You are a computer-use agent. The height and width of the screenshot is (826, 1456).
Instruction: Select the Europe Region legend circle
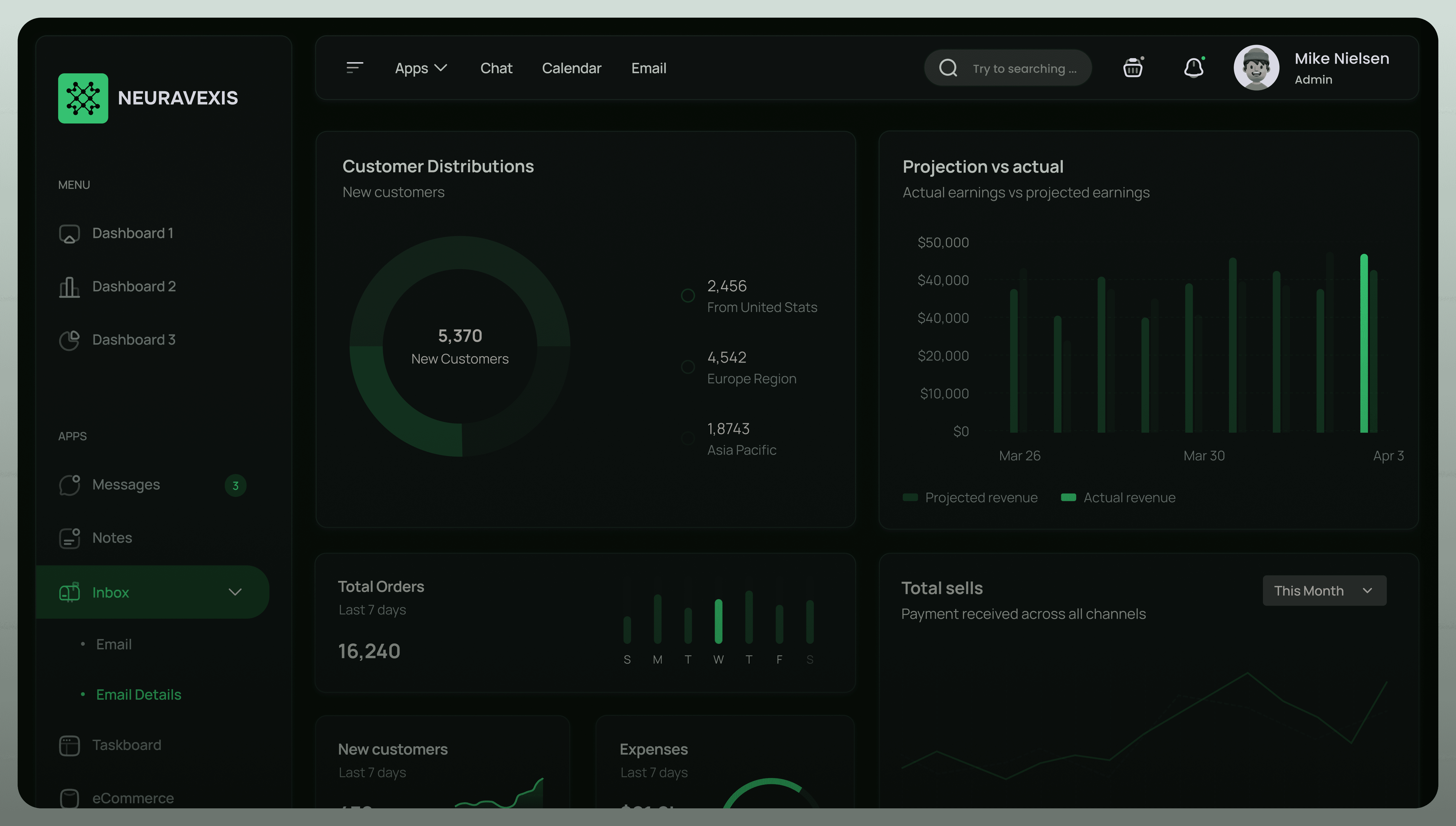click(688, 367)
